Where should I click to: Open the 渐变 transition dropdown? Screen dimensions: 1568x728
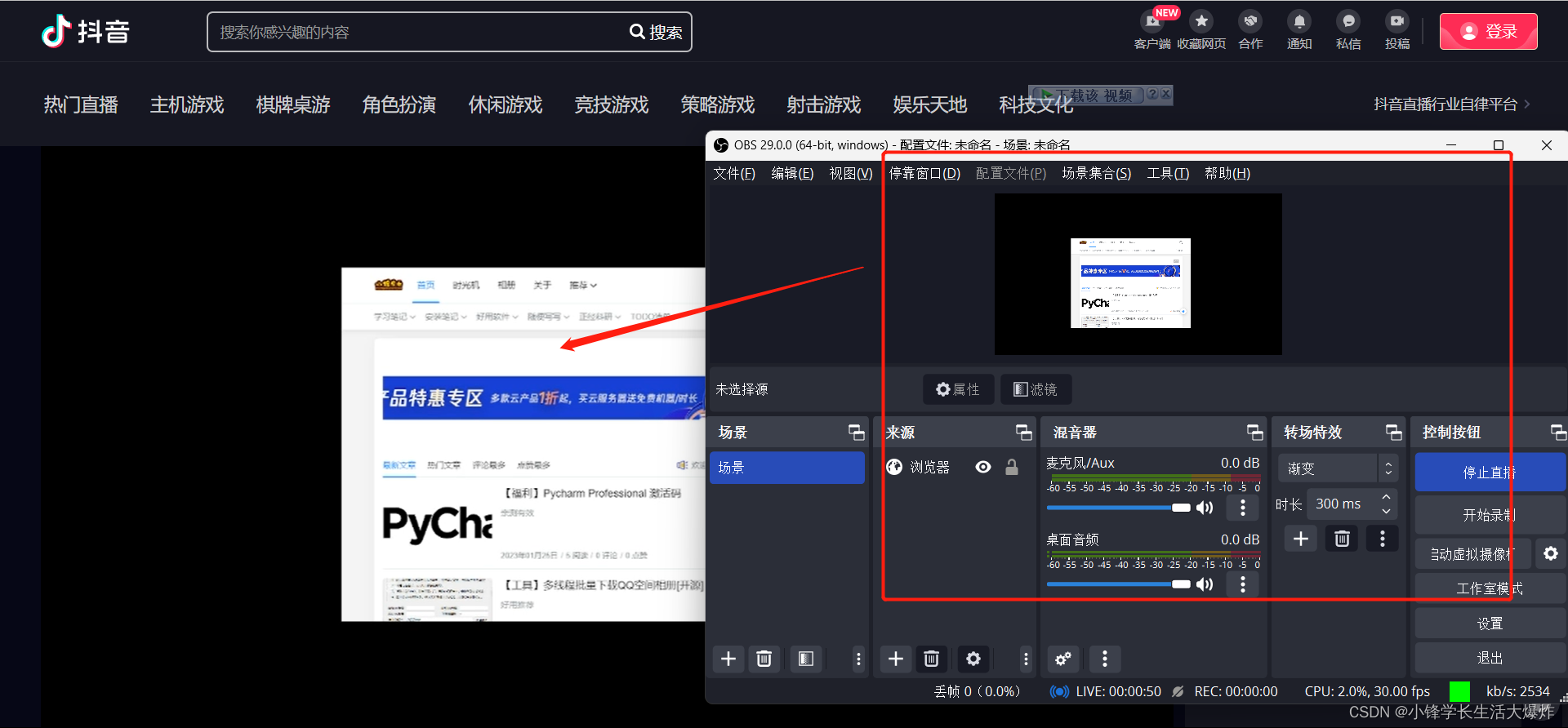click(1338, 468)
